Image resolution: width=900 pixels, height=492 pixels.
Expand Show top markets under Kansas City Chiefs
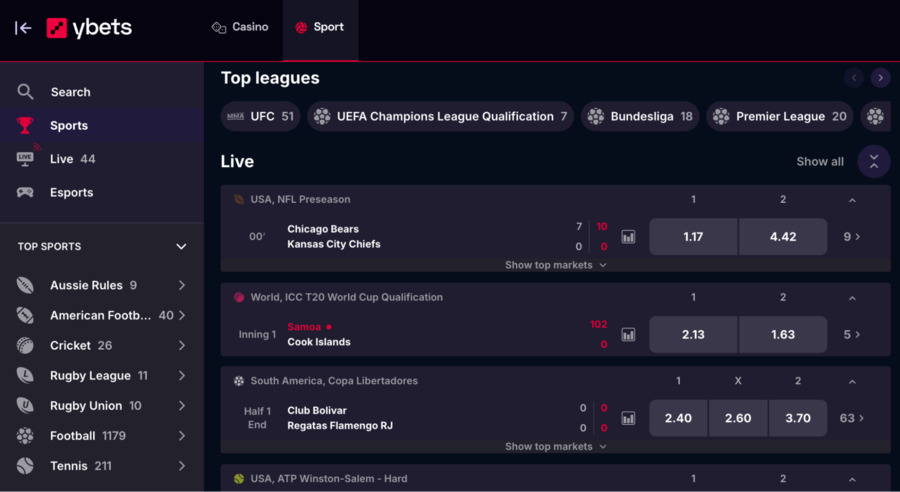click(x=555, y=265)
